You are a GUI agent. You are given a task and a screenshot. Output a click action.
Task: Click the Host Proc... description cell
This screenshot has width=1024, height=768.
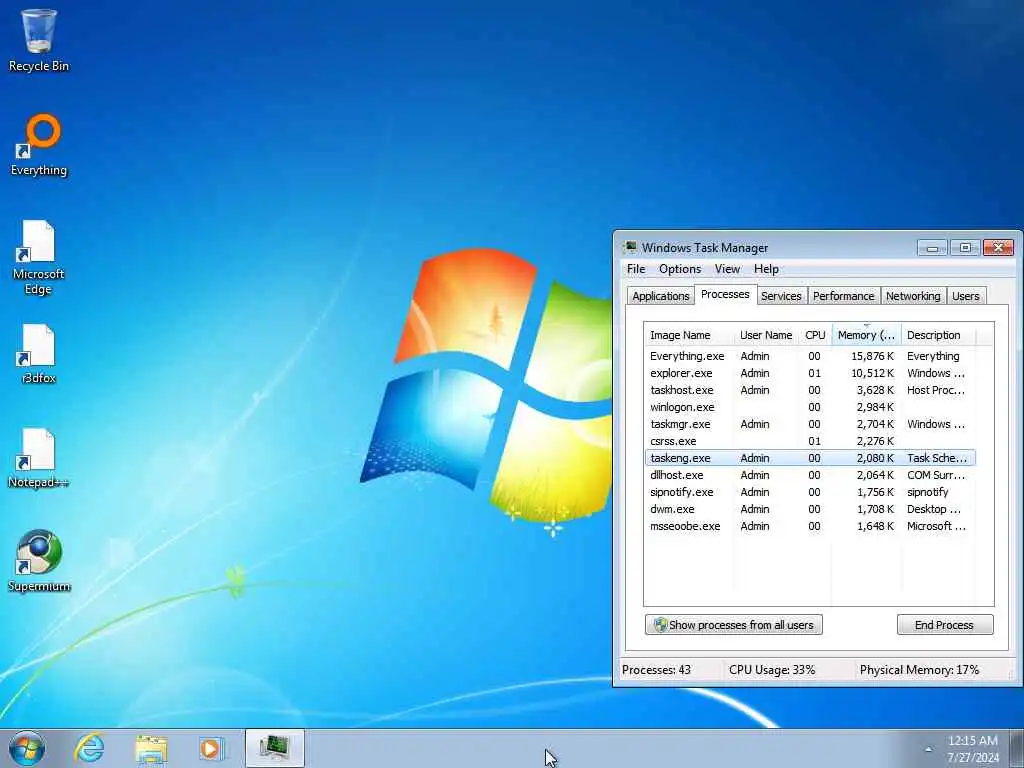click(936, 390)
